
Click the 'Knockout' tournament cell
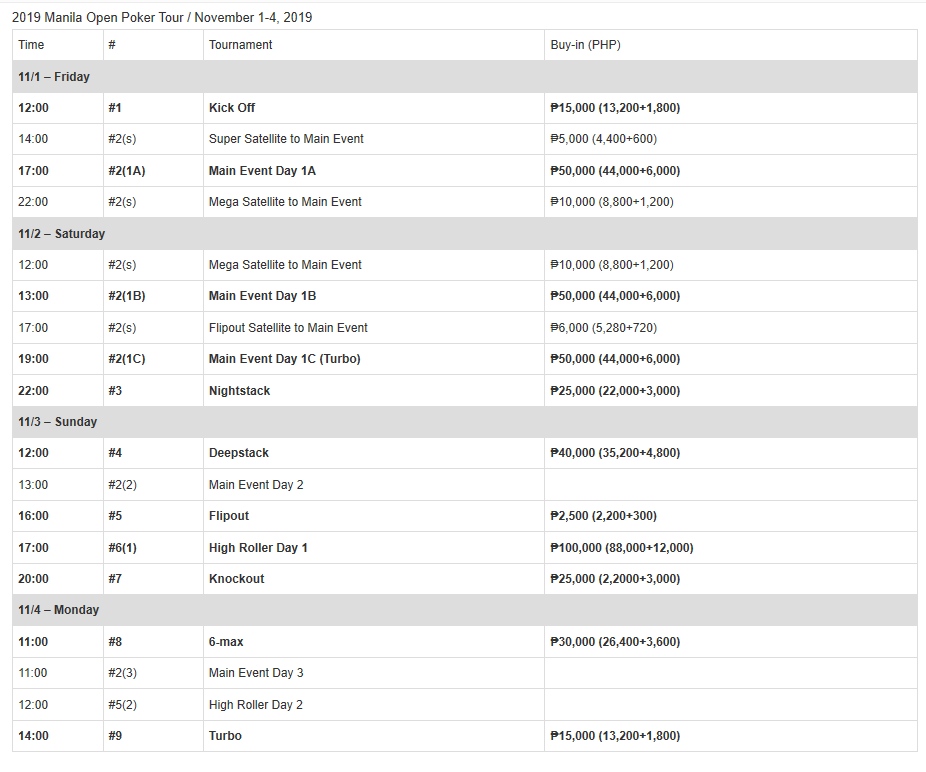point(374,579)
